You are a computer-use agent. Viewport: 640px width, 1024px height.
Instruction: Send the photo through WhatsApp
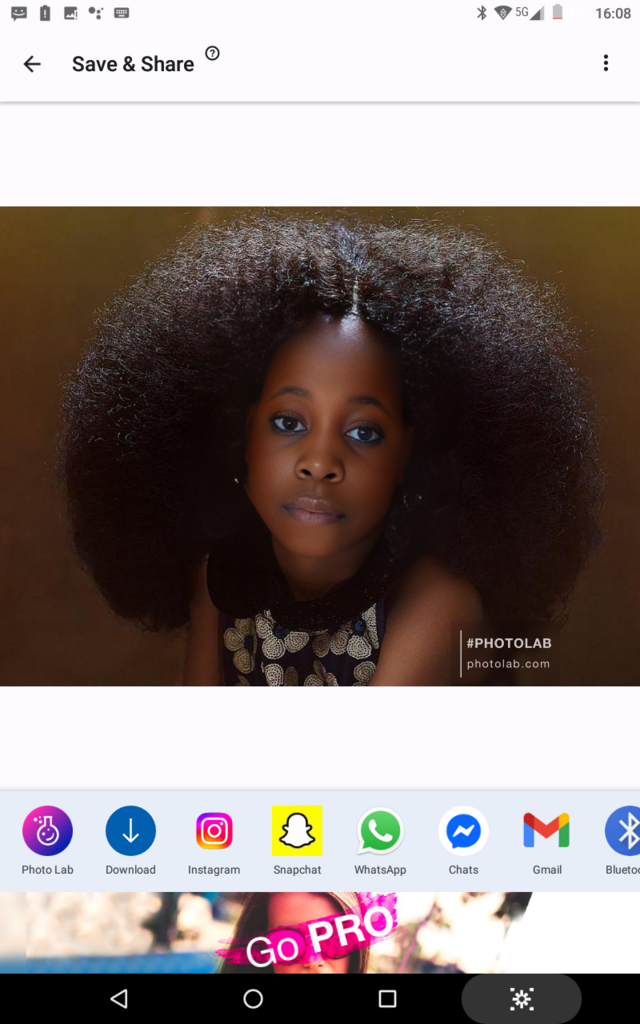pyautogui.click(x=380, y=832)
